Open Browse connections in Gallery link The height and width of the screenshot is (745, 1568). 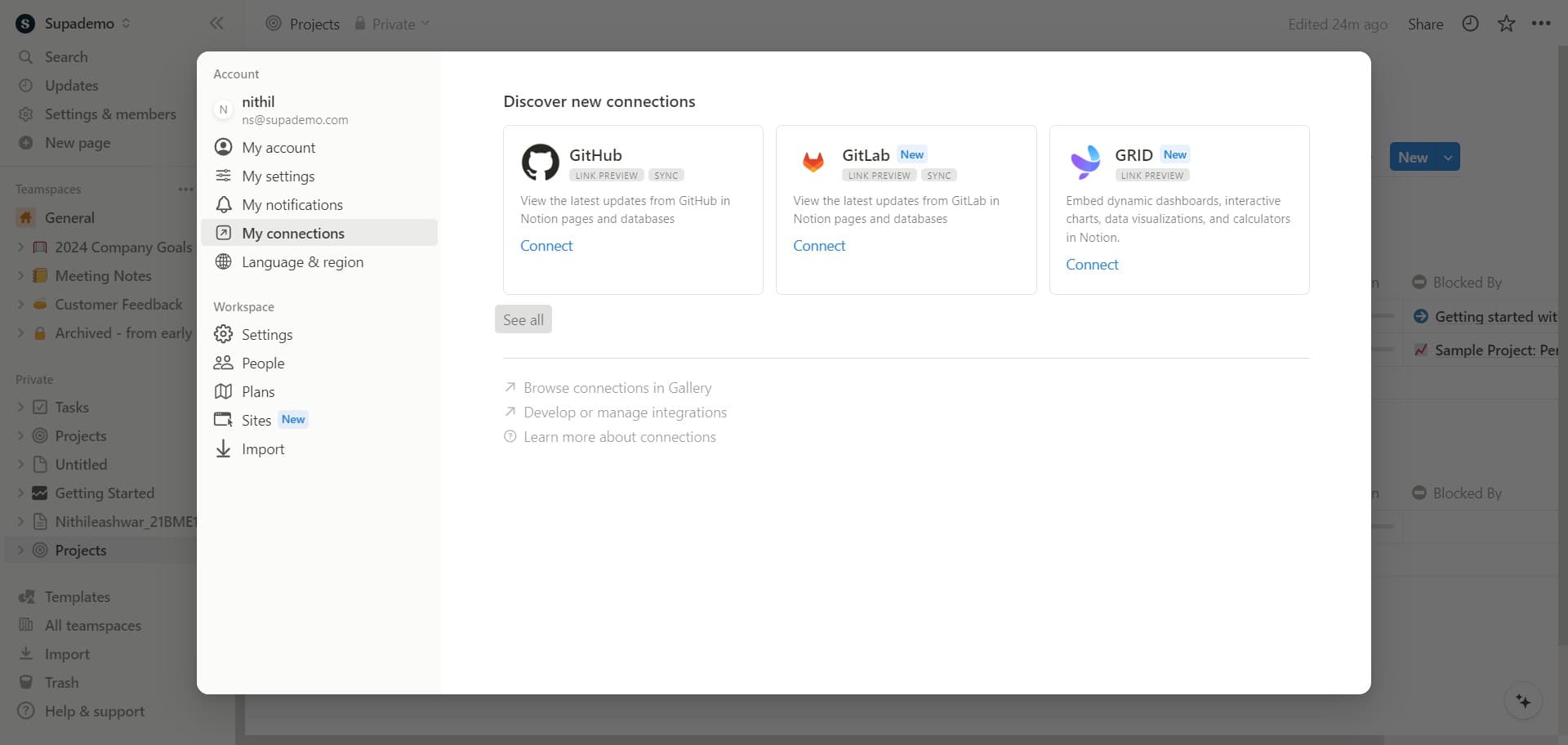click(617, 388)
